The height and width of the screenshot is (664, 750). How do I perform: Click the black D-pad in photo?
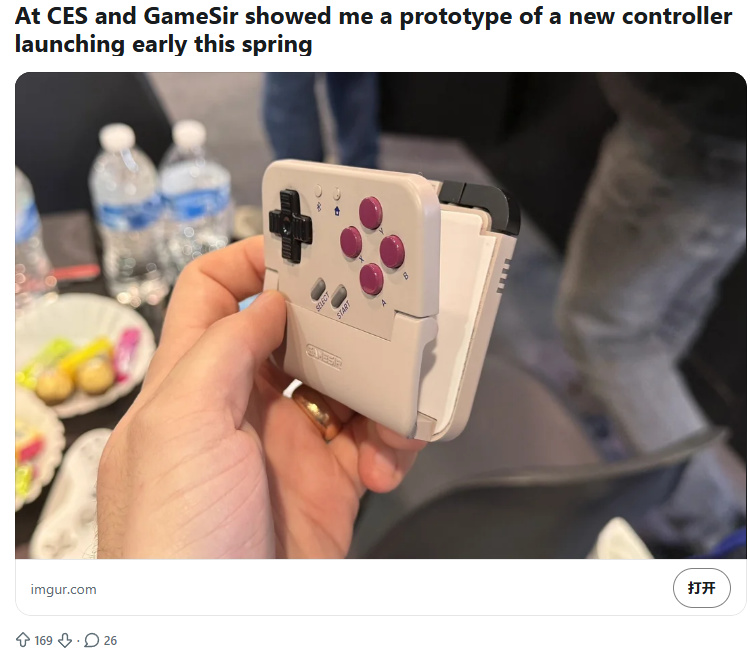click(x=290, y=226)
